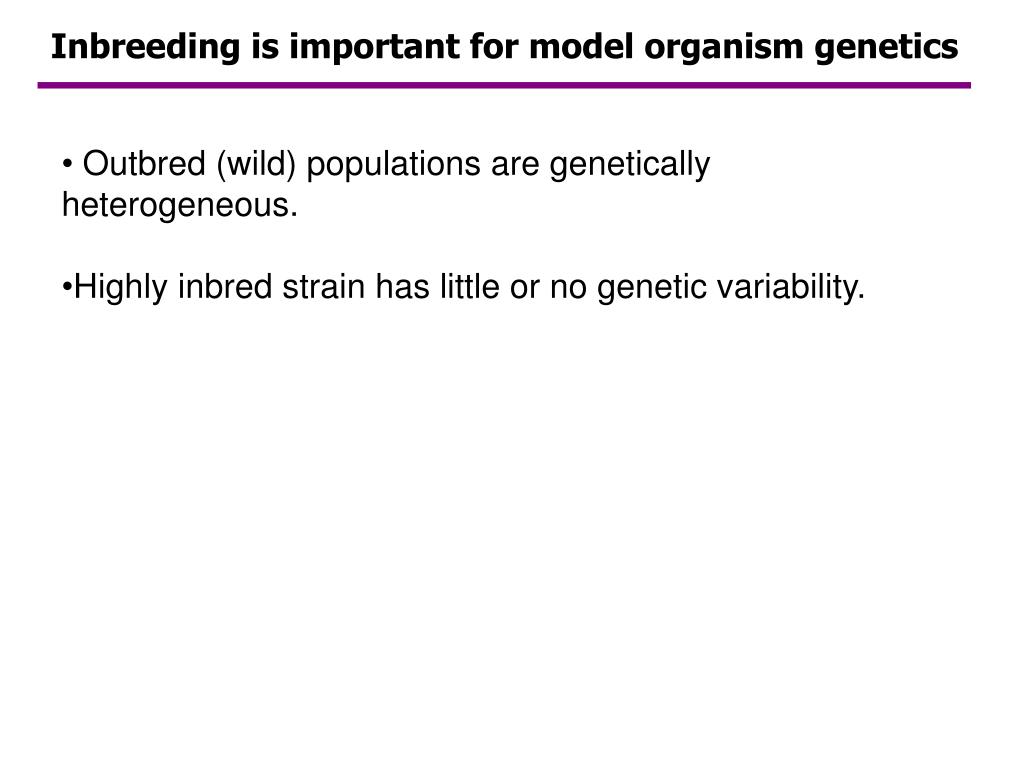The height and width of the screenshot is (768, 1024).
Task: Click the purple horizontal divider line
Action: [x=504, y=85]
